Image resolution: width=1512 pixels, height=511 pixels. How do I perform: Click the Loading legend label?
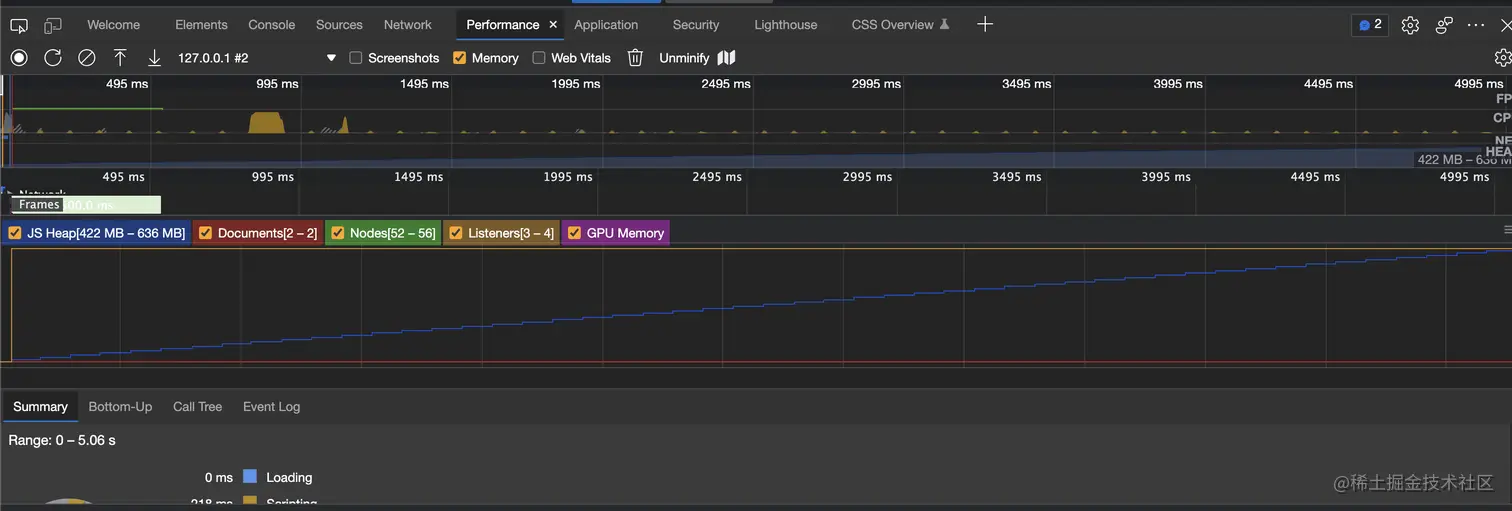coord(289,478)
